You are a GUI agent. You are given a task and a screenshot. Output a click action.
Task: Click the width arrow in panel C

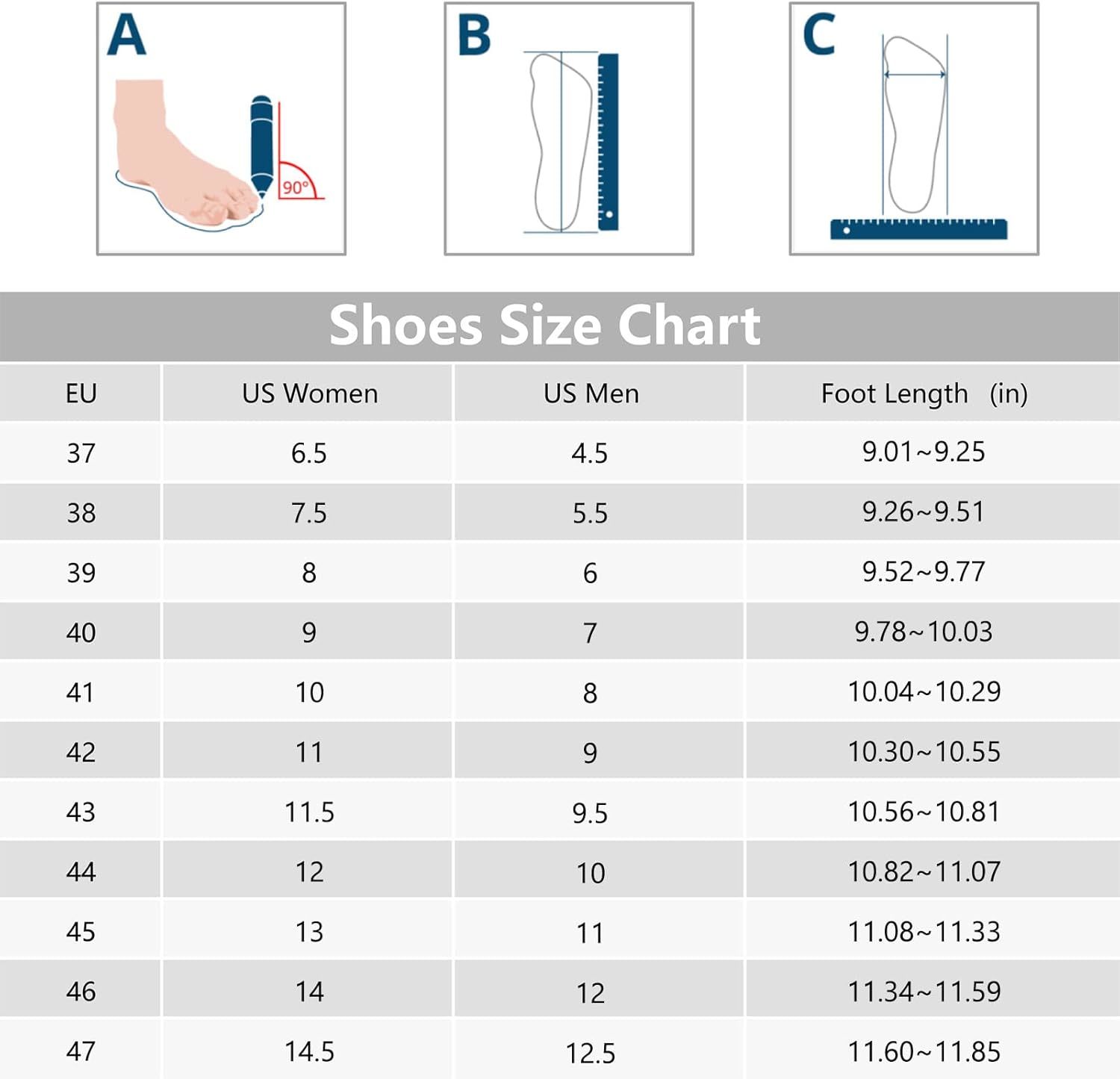[915, 74]
